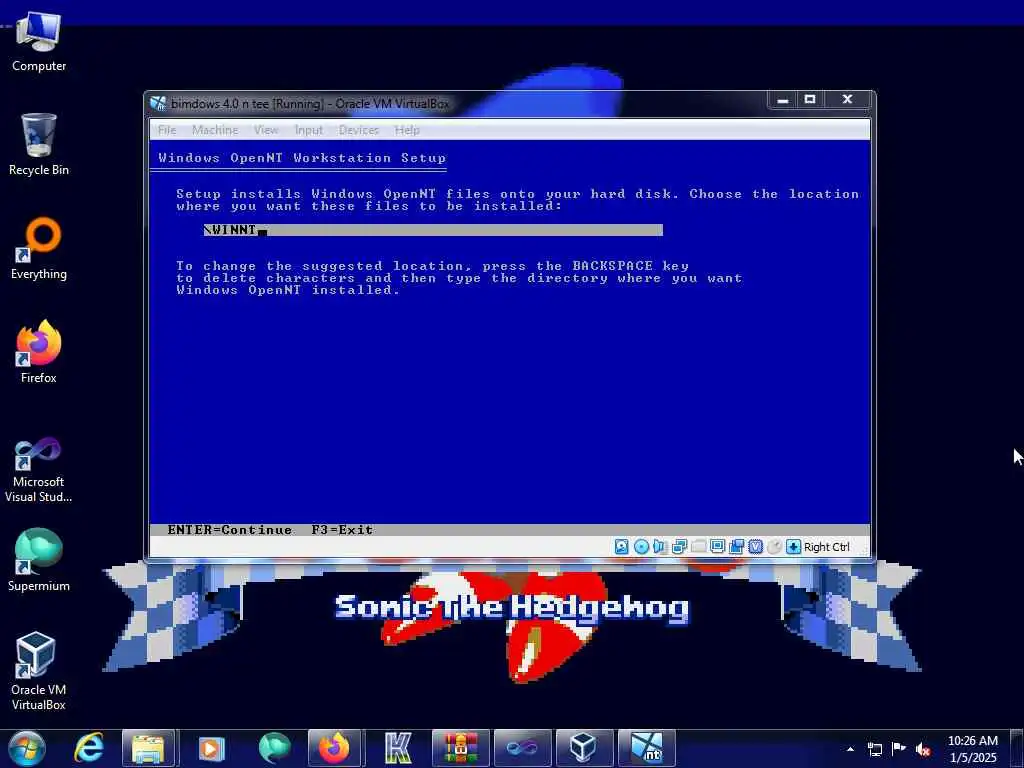Open Windows Media Player from taskbar
The image size is (1024, 768).
tap(211, 748)
